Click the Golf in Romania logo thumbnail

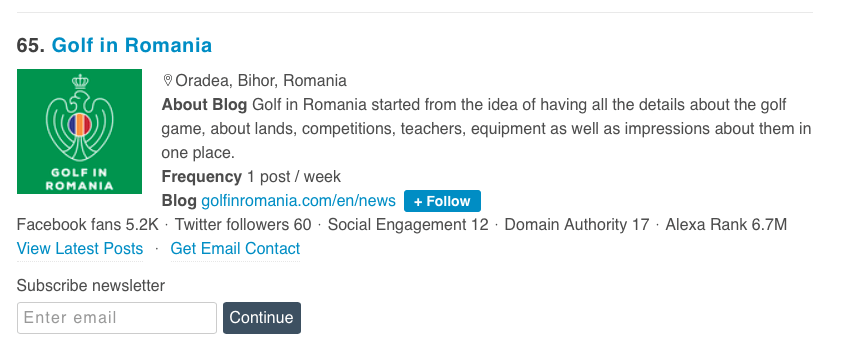click(79, 131)
